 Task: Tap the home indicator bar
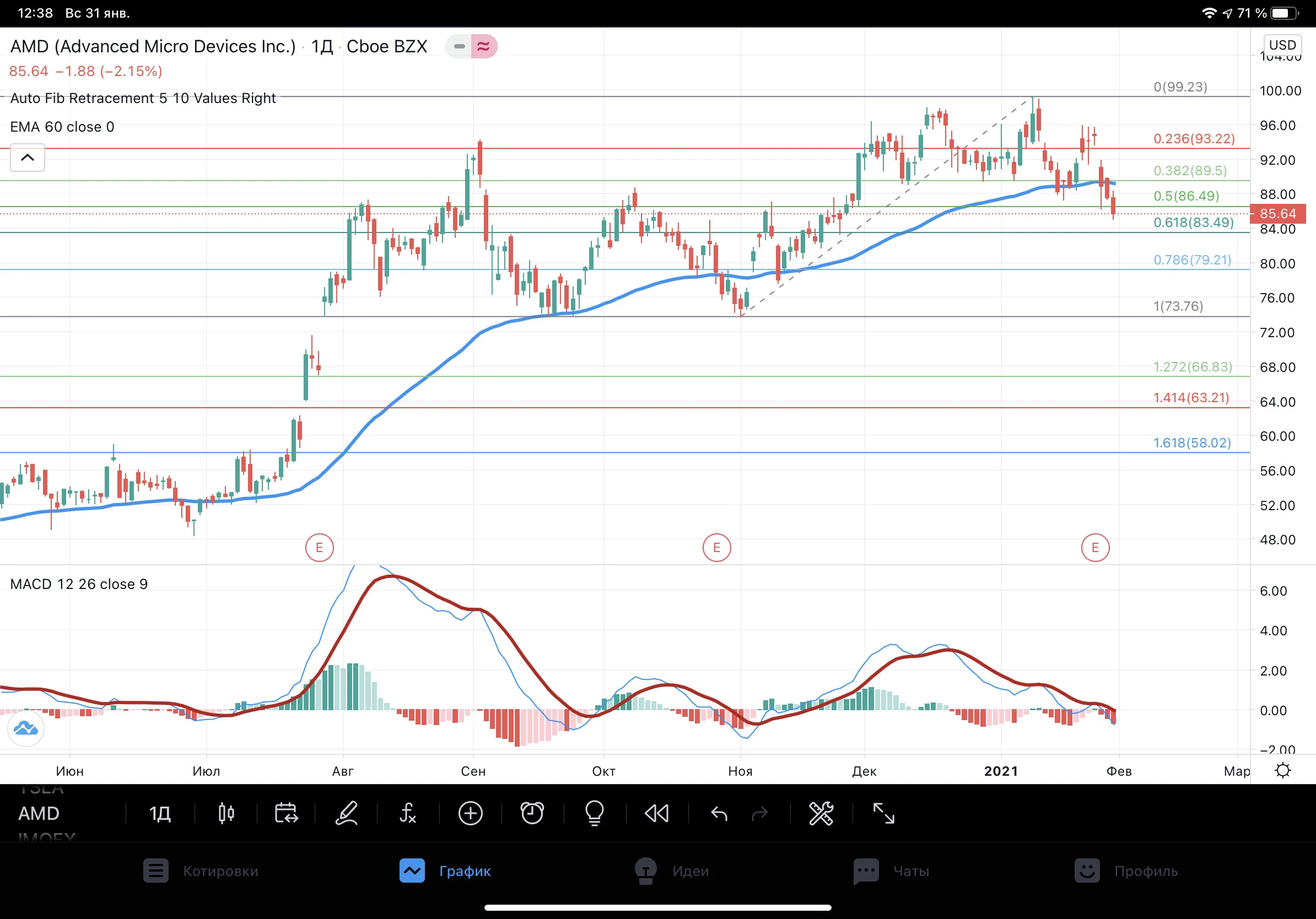(x=658, y=907)
